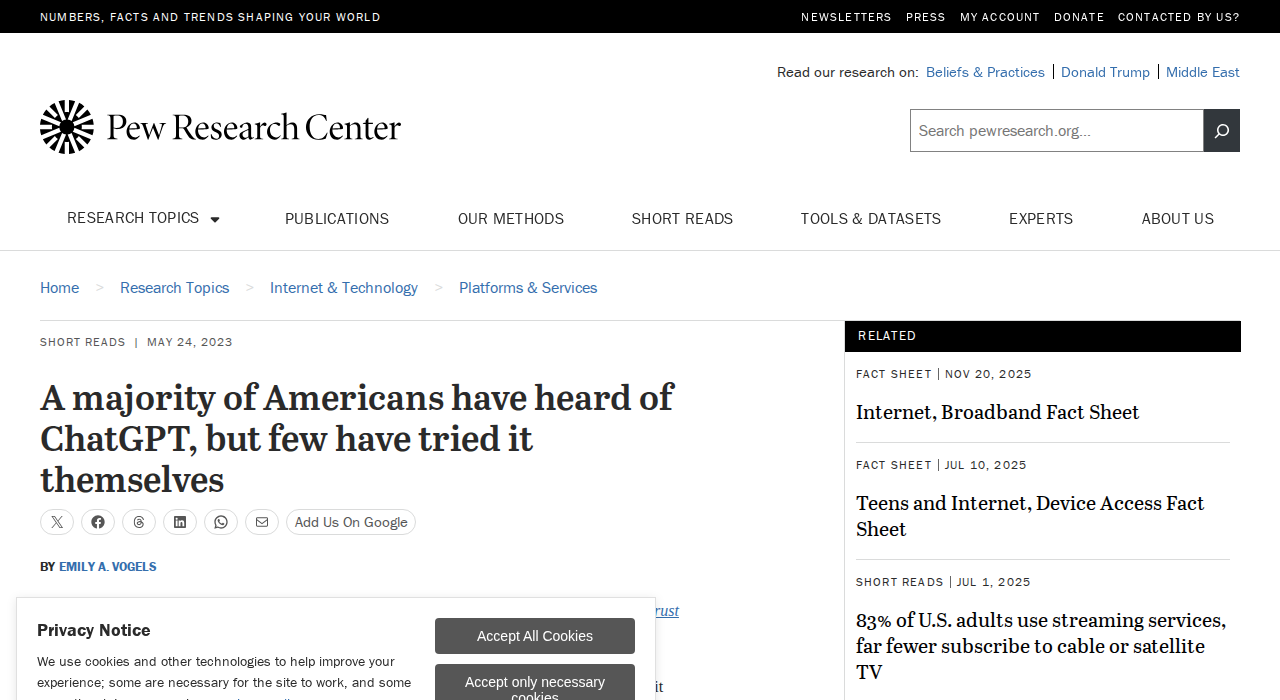Image resolution: width=1280 pixels, height=700 pixels.
Task: Click the Press link in top bar
Action: point(926,17)
